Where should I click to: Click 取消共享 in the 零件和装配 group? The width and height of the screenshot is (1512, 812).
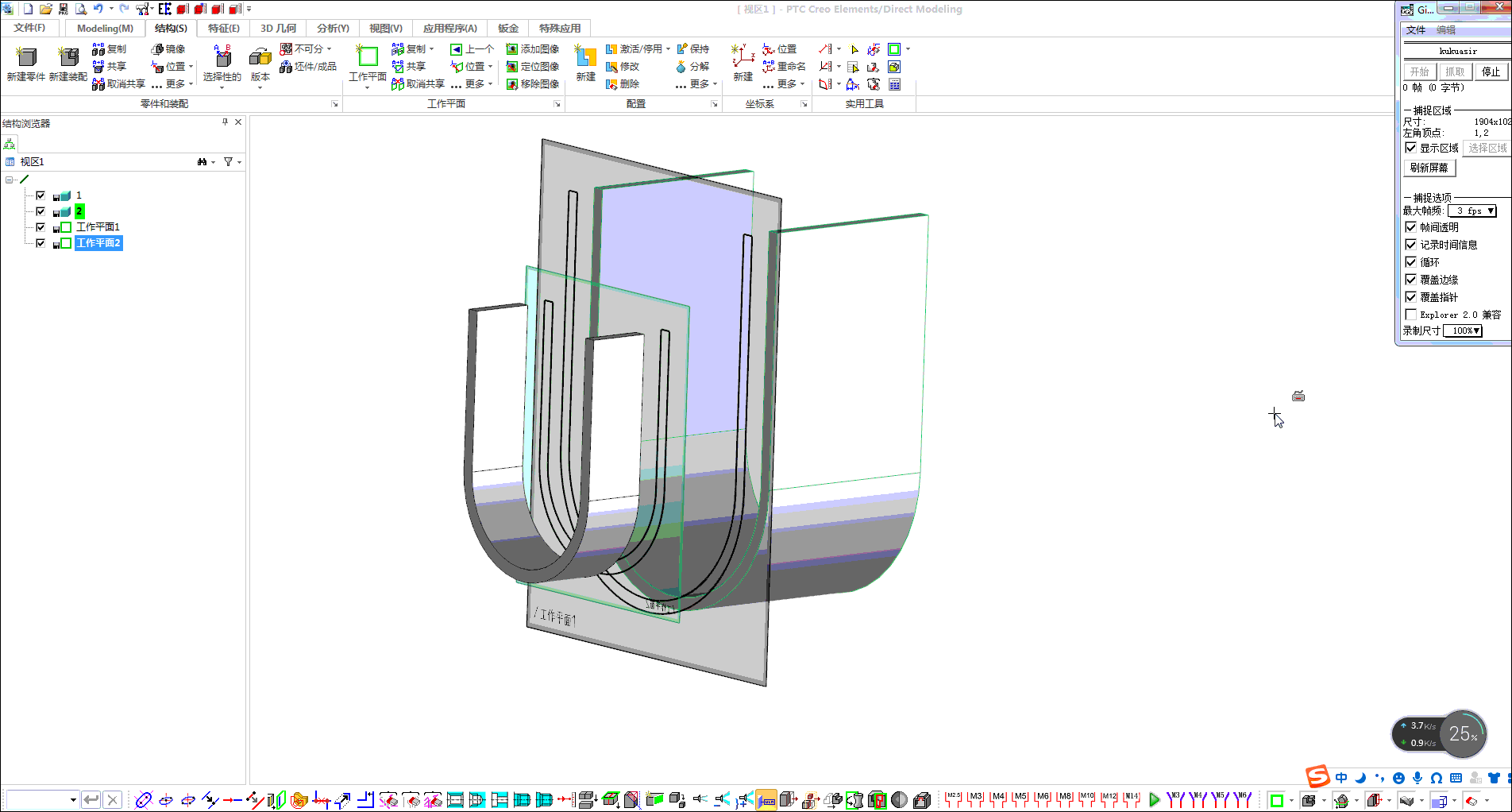118,84
